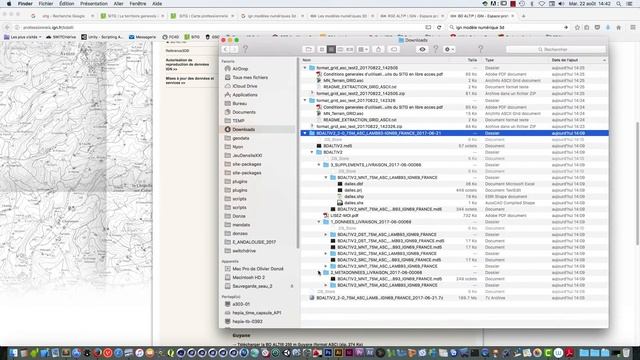Sort by Type column header
This screenshot has height=360, width=640.
tap(489, 60)
